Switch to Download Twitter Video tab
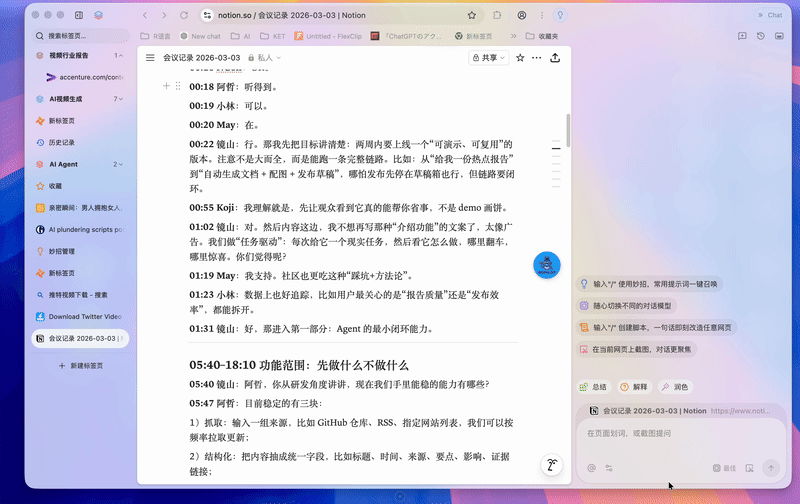Image resolution: width=800 pixels, height=504 pixels. 80,316
